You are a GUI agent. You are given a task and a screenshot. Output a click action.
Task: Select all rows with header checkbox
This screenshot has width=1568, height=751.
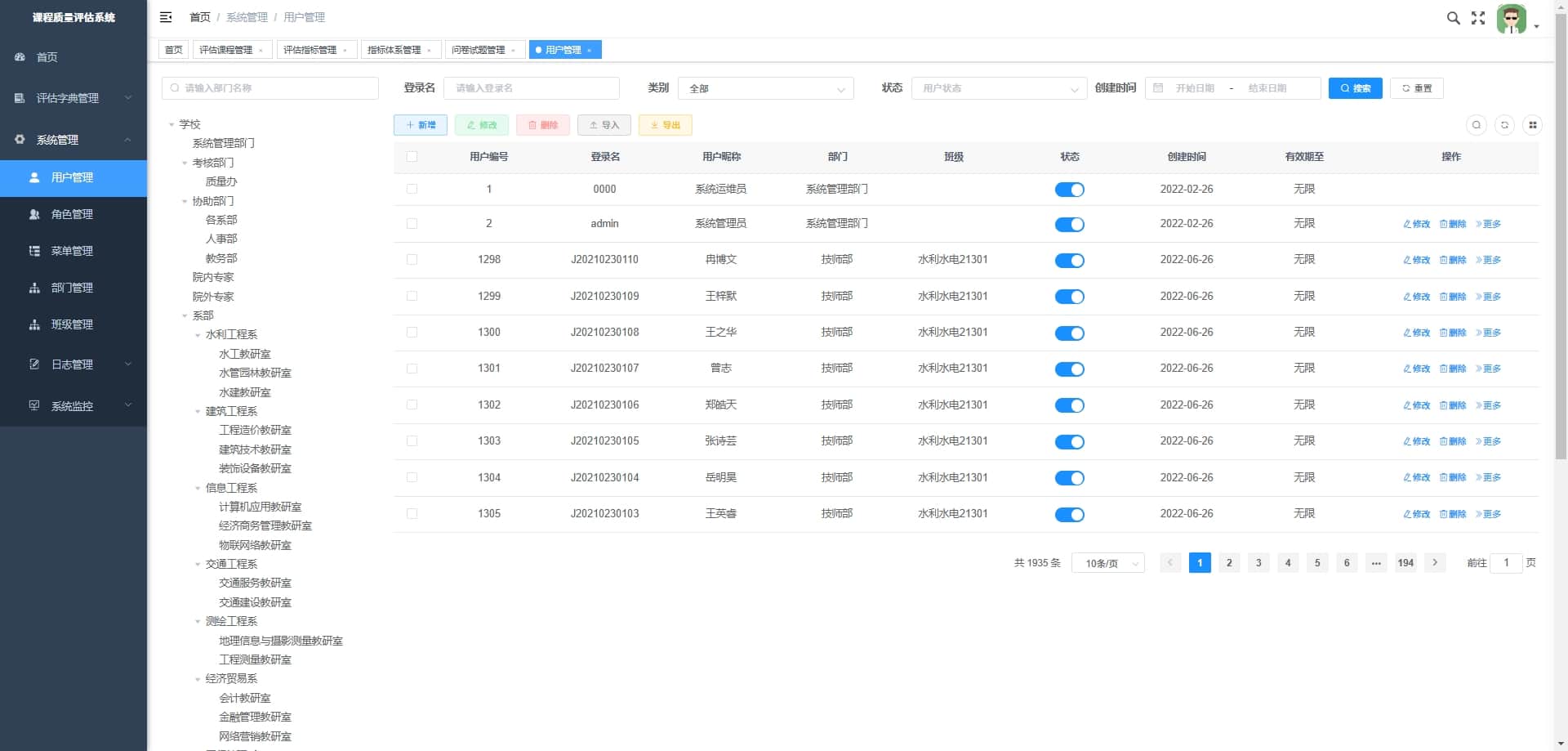412,157
